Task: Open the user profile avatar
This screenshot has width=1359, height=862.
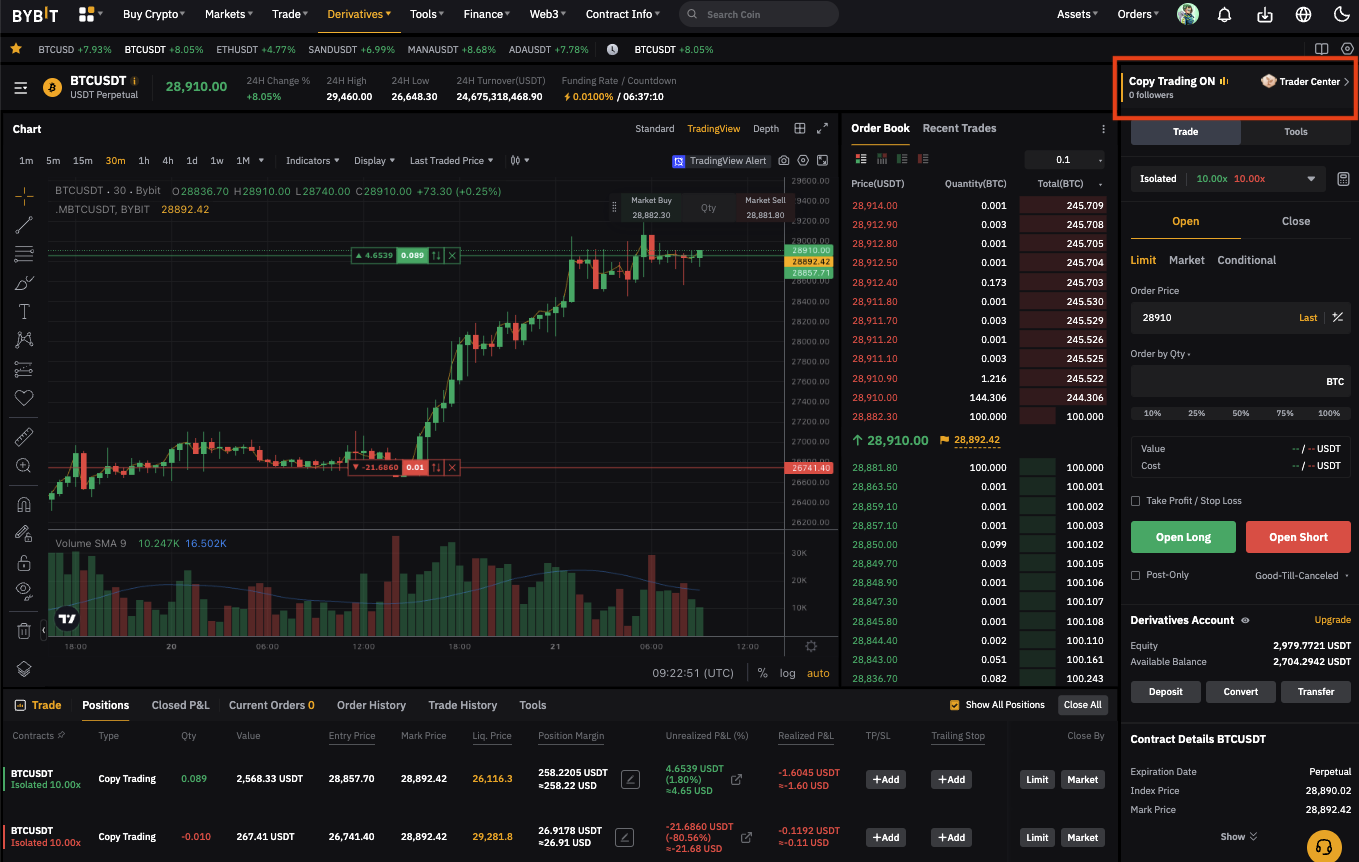Action: point(1188,14)
